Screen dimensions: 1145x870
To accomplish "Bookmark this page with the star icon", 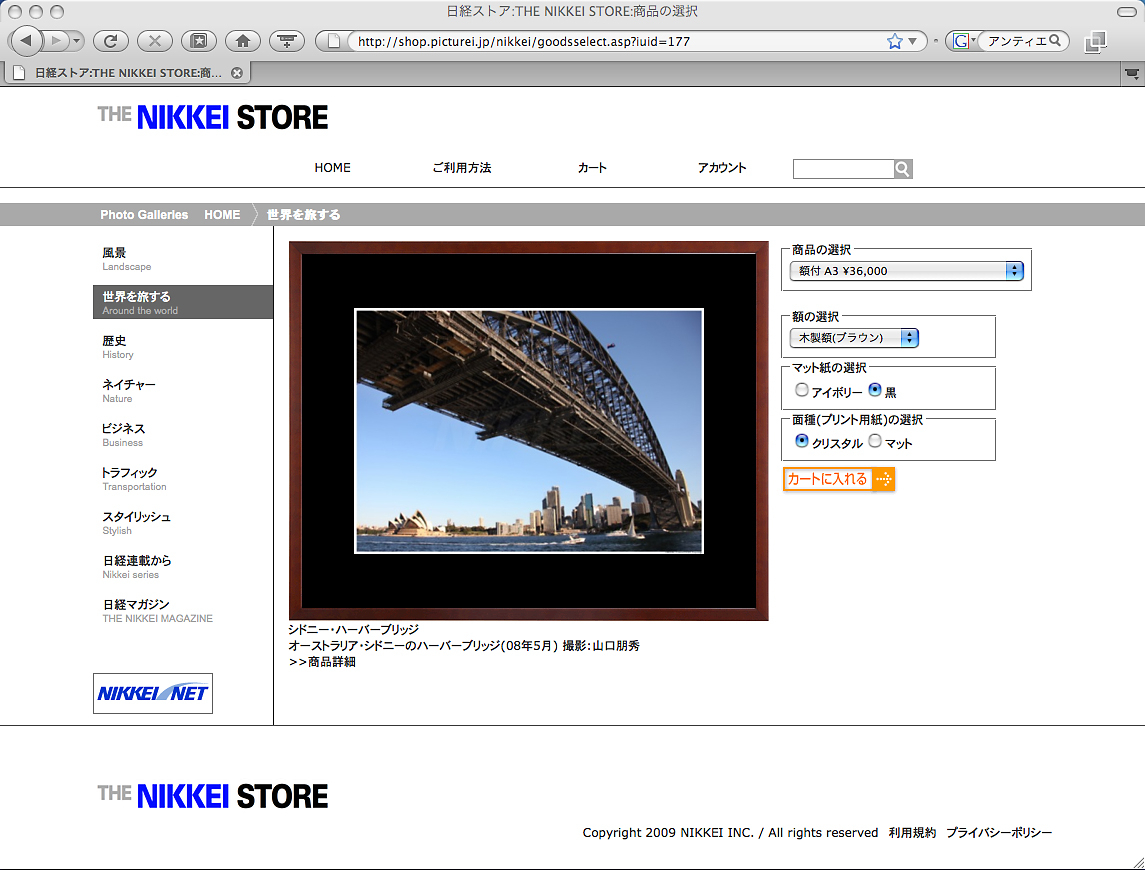I will pos(895,41).
